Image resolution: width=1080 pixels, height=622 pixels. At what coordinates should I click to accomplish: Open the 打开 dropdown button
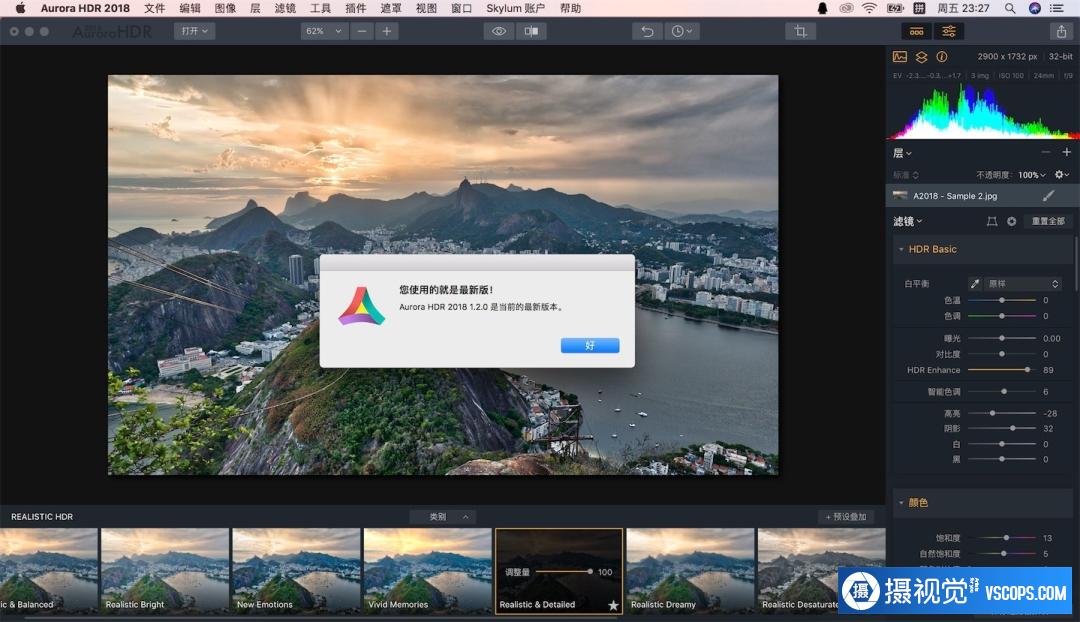[194, 31]
